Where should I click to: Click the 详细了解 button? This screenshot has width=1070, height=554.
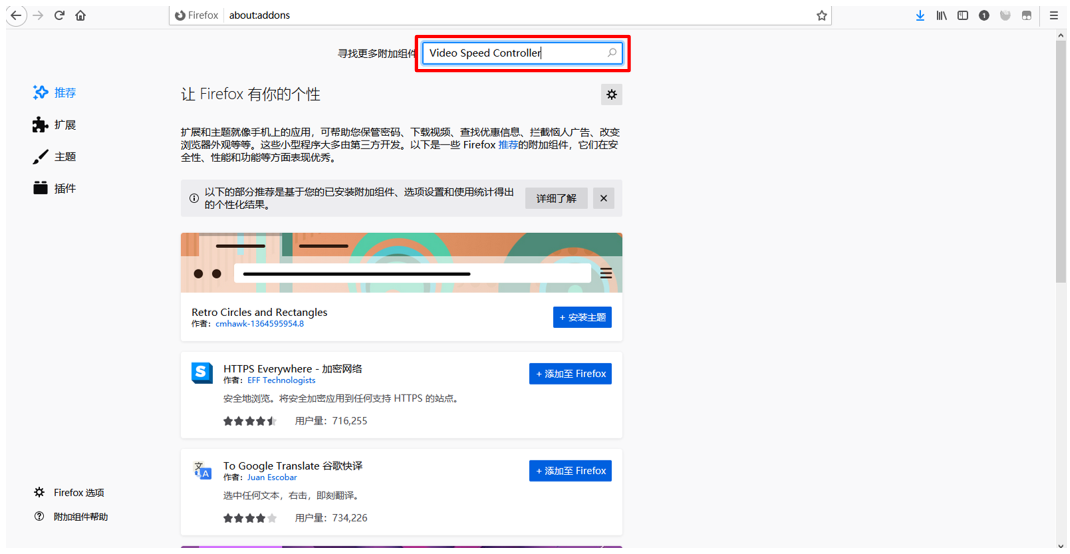tap(556, 199)
